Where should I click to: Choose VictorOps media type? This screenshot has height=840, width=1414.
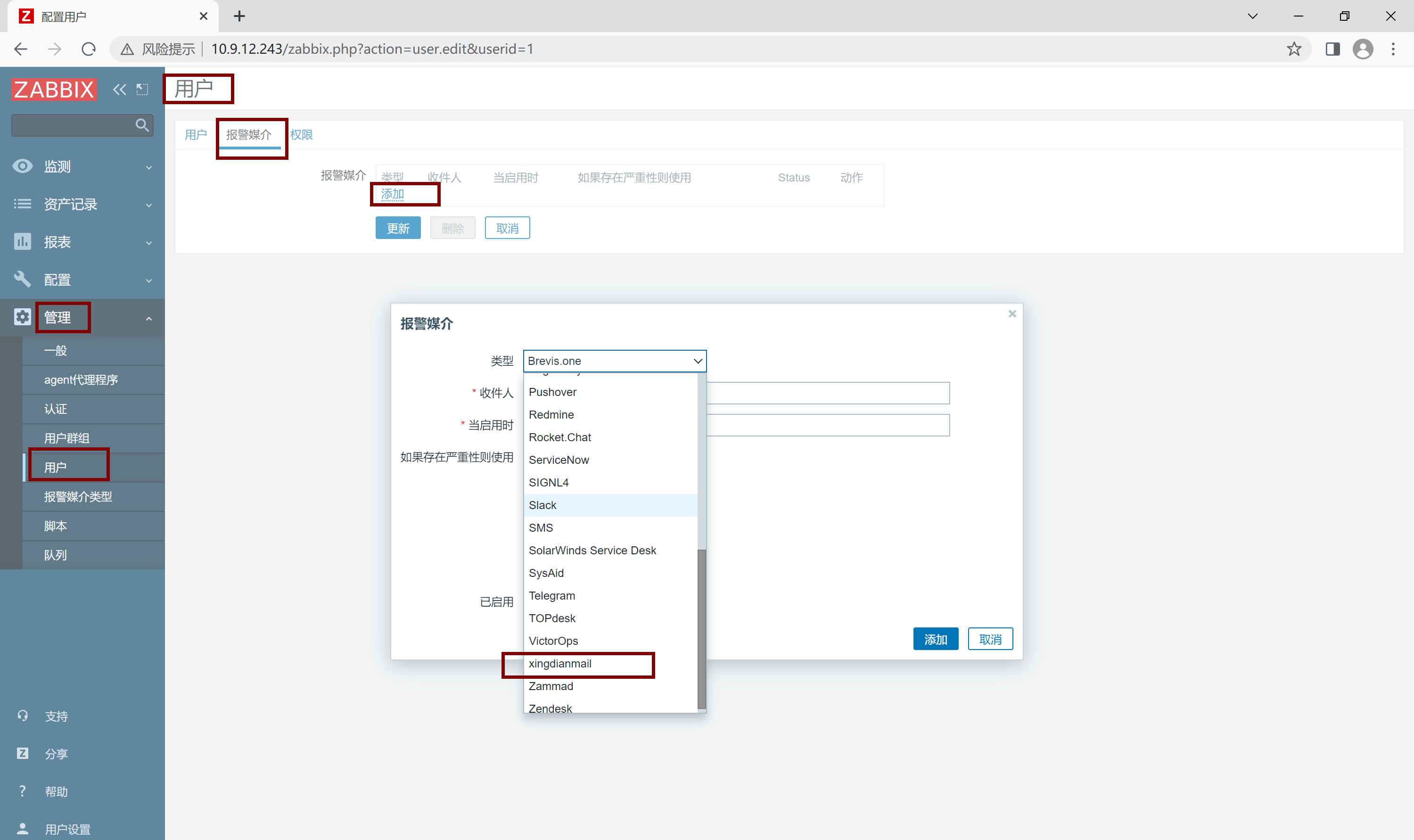[x=610, y=642]
